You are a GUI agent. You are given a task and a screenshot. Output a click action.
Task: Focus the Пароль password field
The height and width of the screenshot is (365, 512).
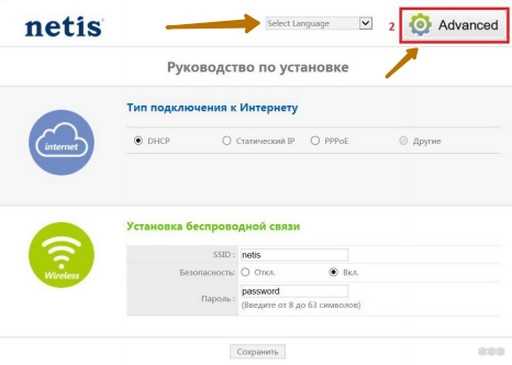click(294, 291)
